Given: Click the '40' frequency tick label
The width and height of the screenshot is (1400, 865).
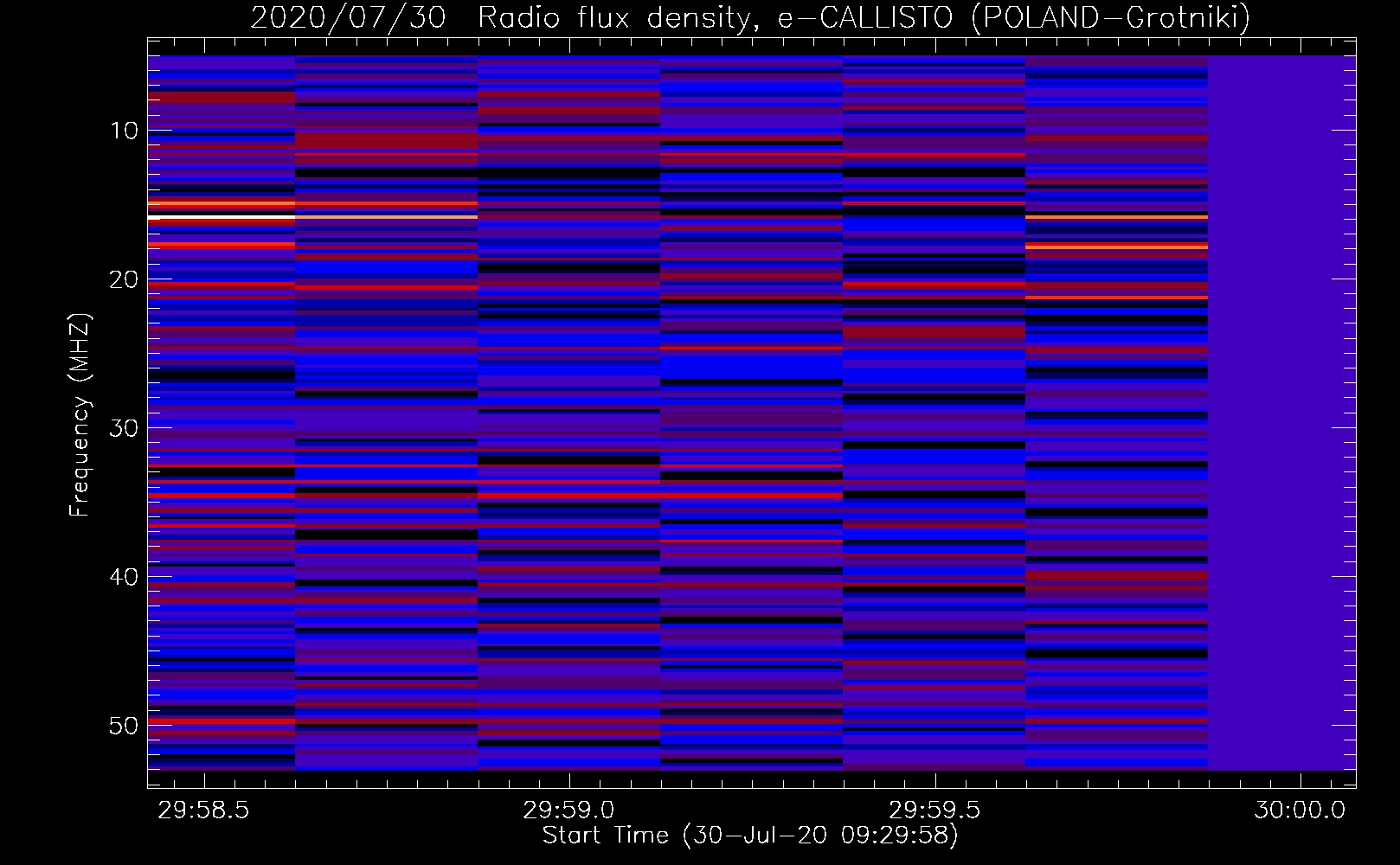Looking at the screenshot, I should [125, 577].
